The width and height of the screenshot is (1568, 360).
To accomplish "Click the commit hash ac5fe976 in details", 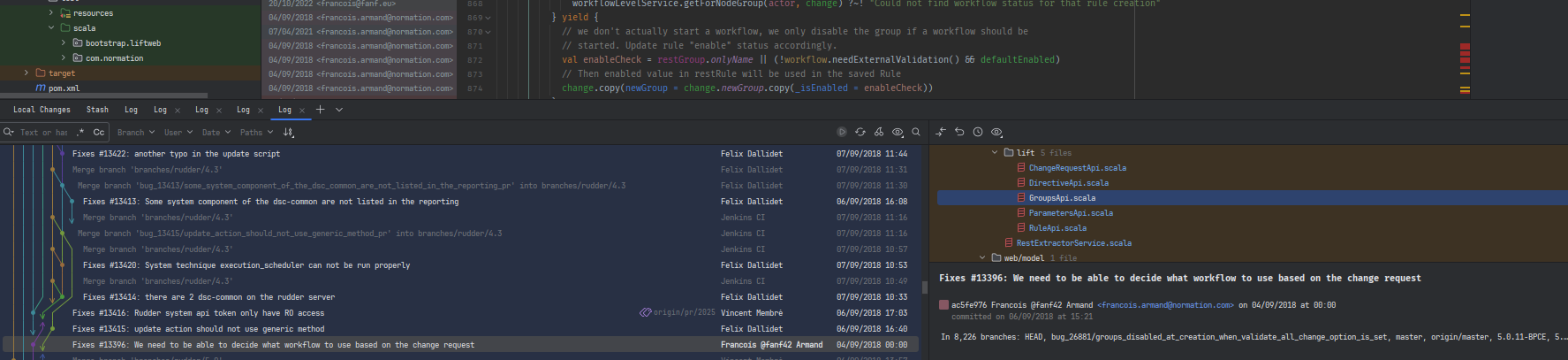I will [969, 305].
